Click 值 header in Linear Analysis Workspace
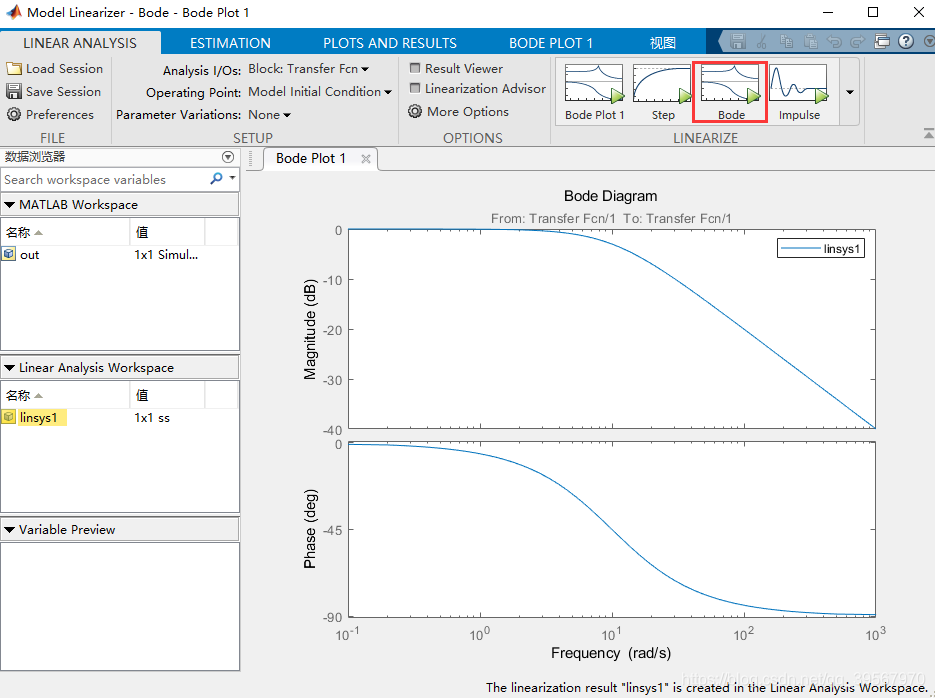The width and height of the screenshot is (935, 698). [x=168, y=395]
